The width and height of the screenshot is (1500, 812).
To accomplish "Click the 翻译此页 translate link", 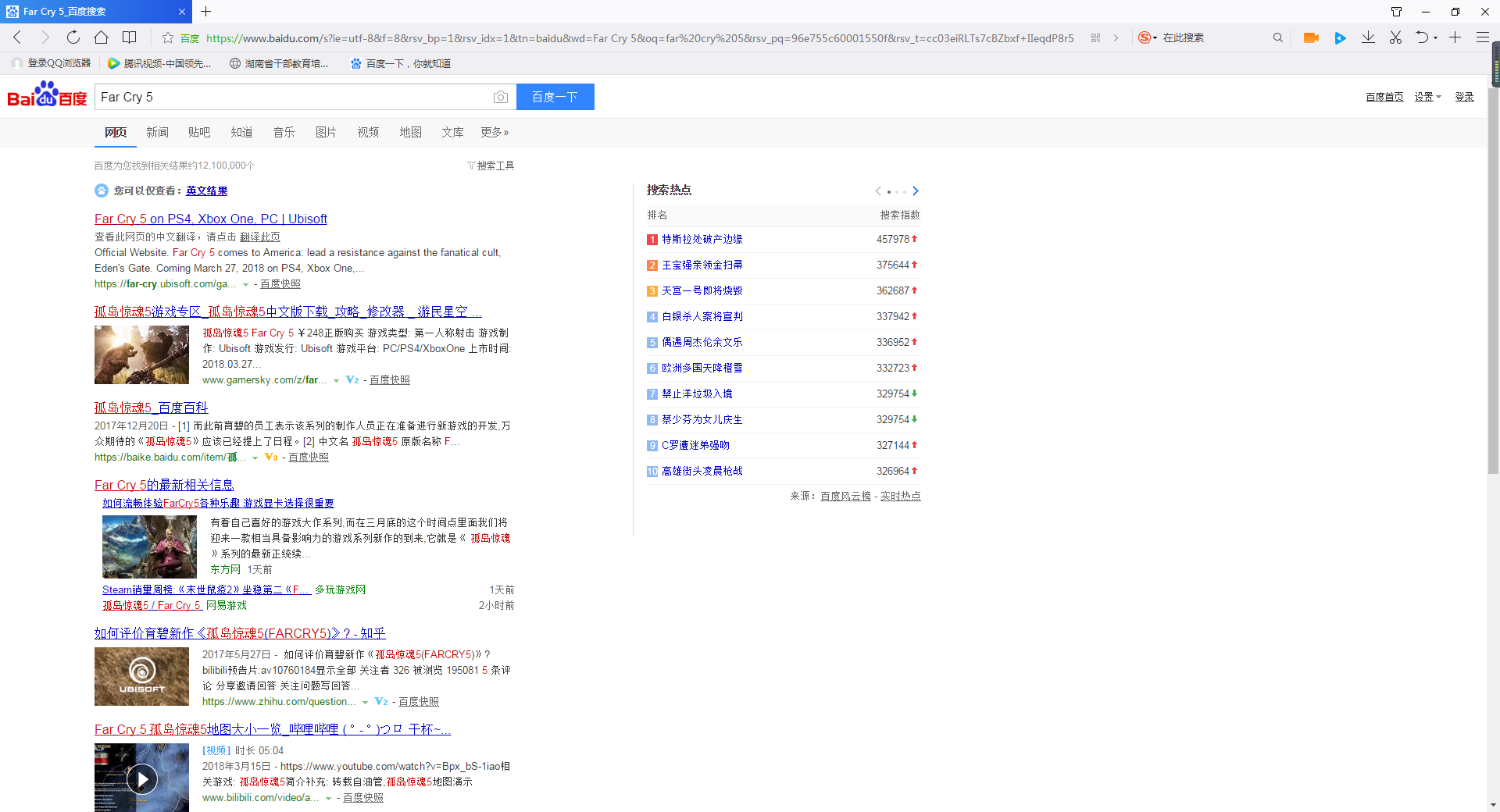I will pyautogui.click(x=259, y=237).
